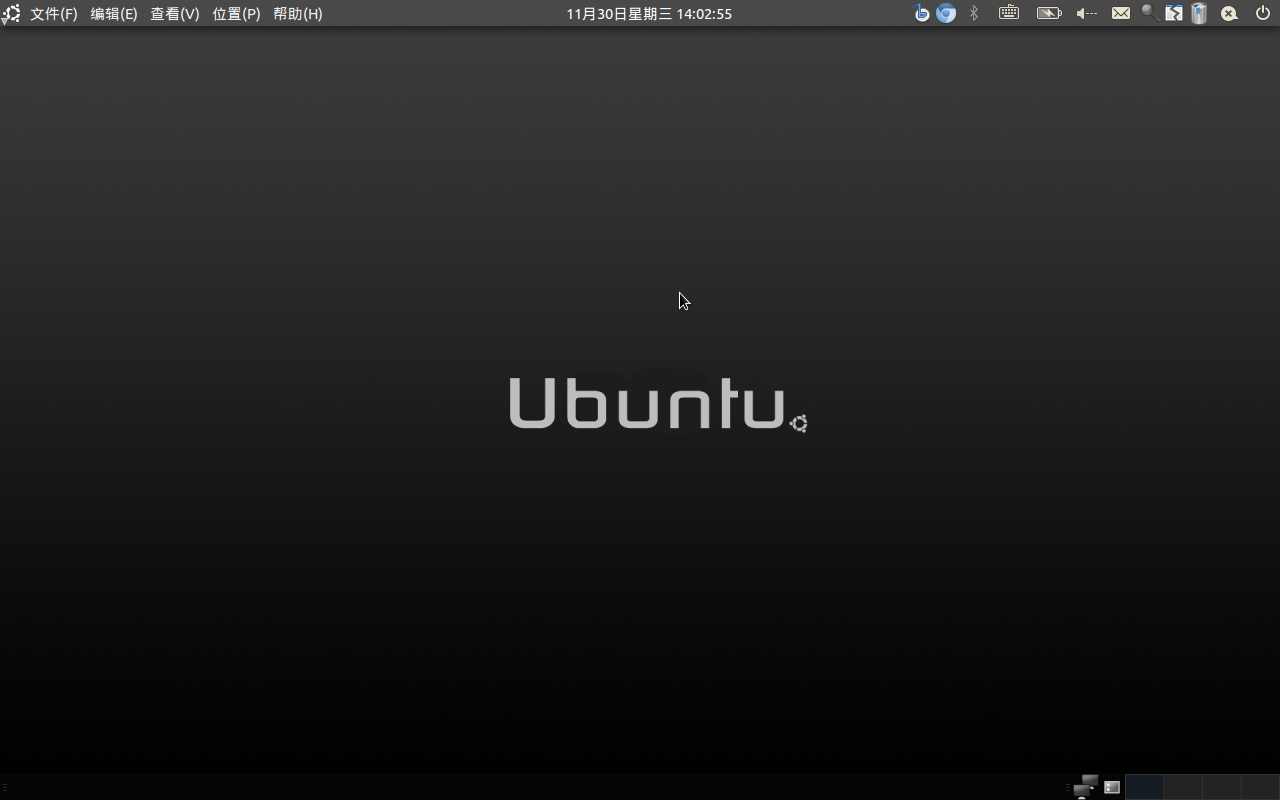This screenshot has width=1280, height=800.
Task: Click the show desktop button in bottom panel
Action: click(x=1112, y=787)
